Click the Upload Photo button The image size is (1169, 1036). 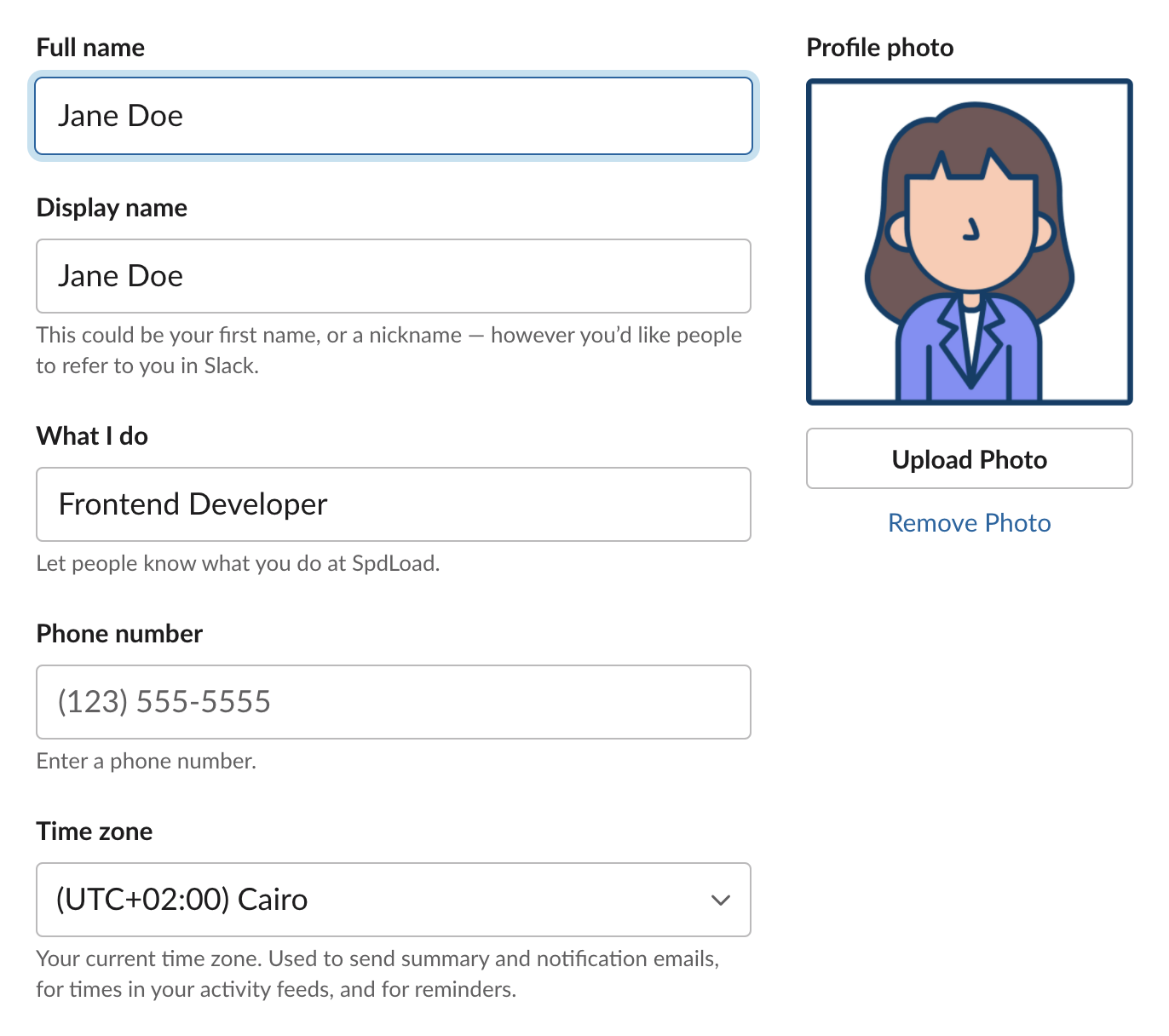click(x=969, y=459)
